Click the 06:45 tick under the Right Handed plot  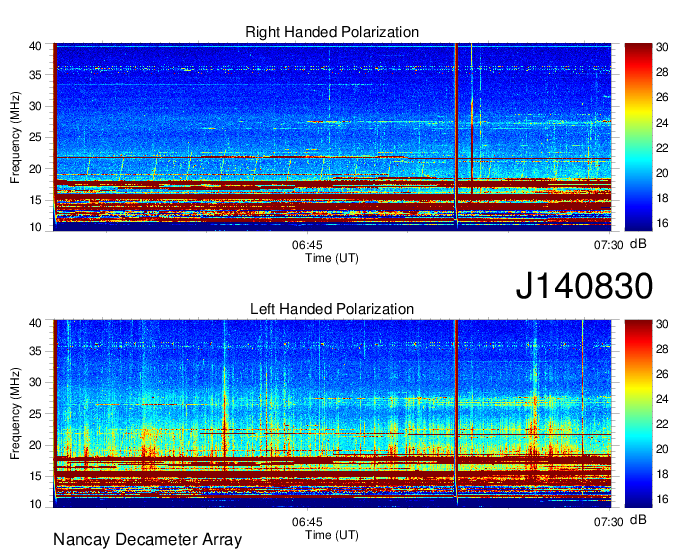307,245
